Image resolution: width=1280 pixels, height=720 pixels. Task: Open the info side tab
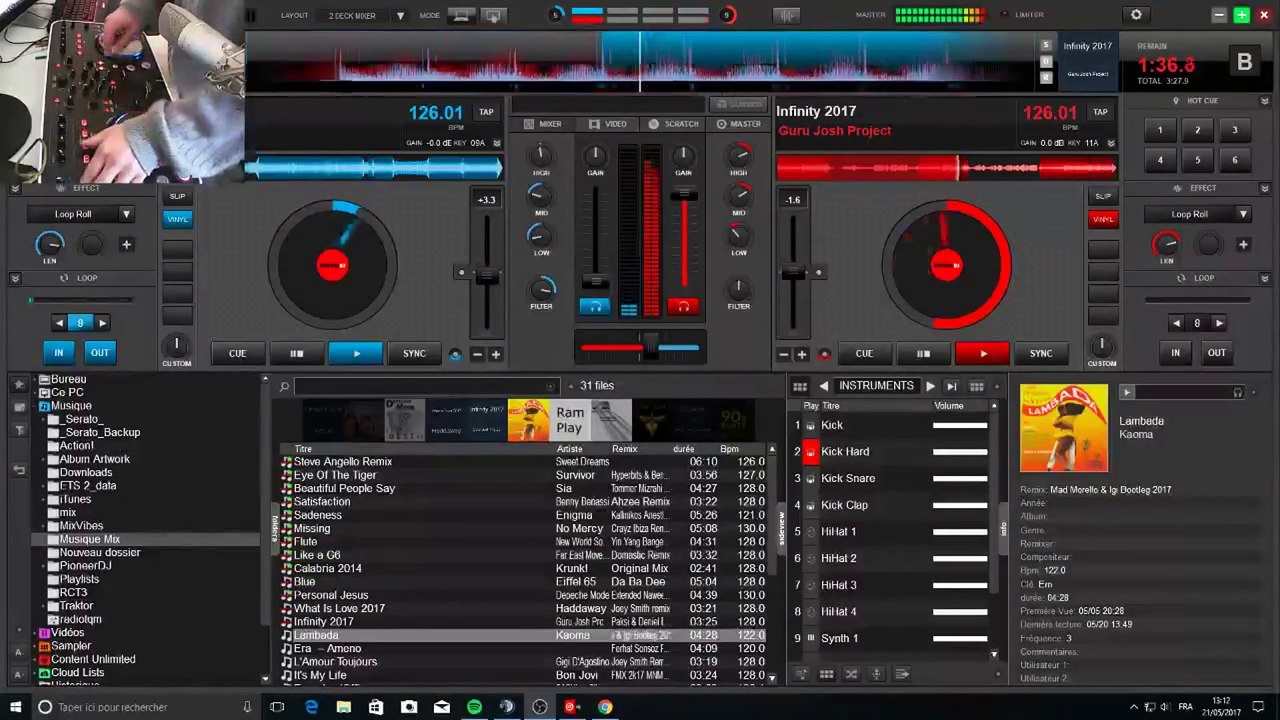[1004, 527]
